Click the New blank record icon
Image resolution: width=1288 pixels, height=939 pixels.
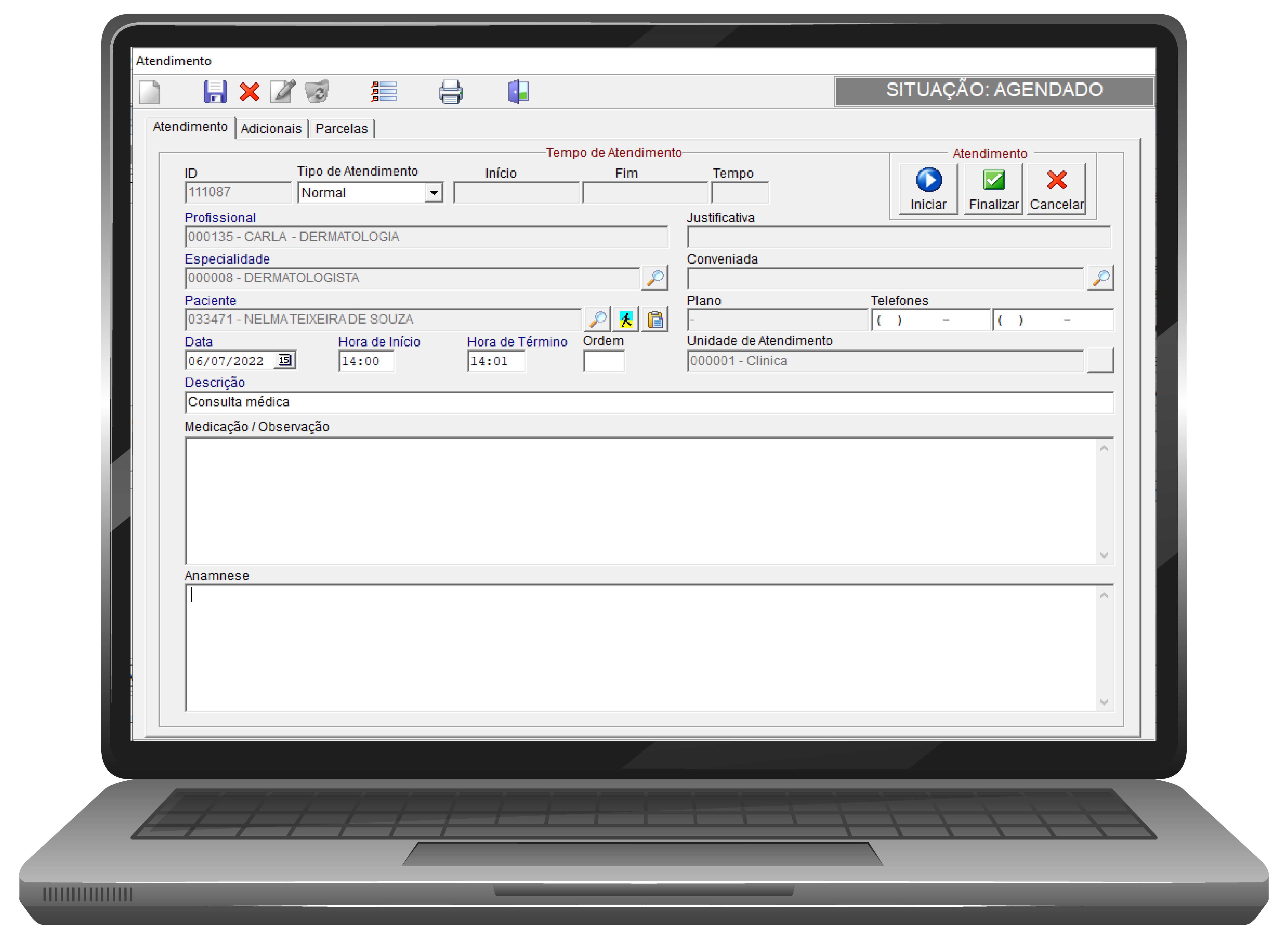[x=150, y=92]
